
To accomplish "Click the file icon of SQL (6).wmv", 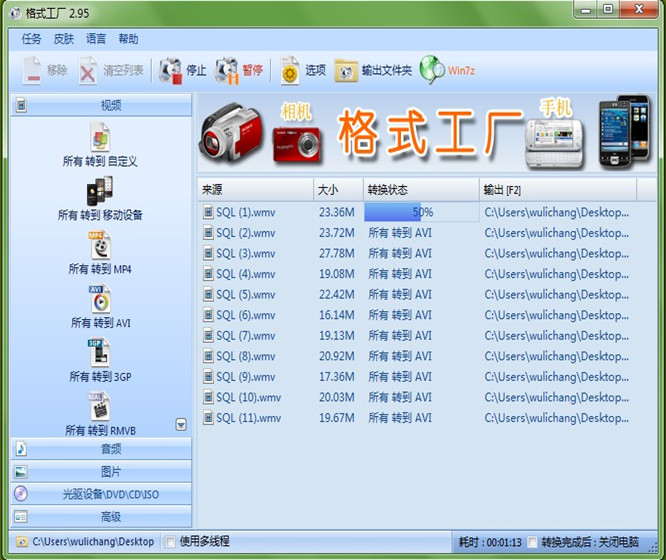I will point(208,315).
